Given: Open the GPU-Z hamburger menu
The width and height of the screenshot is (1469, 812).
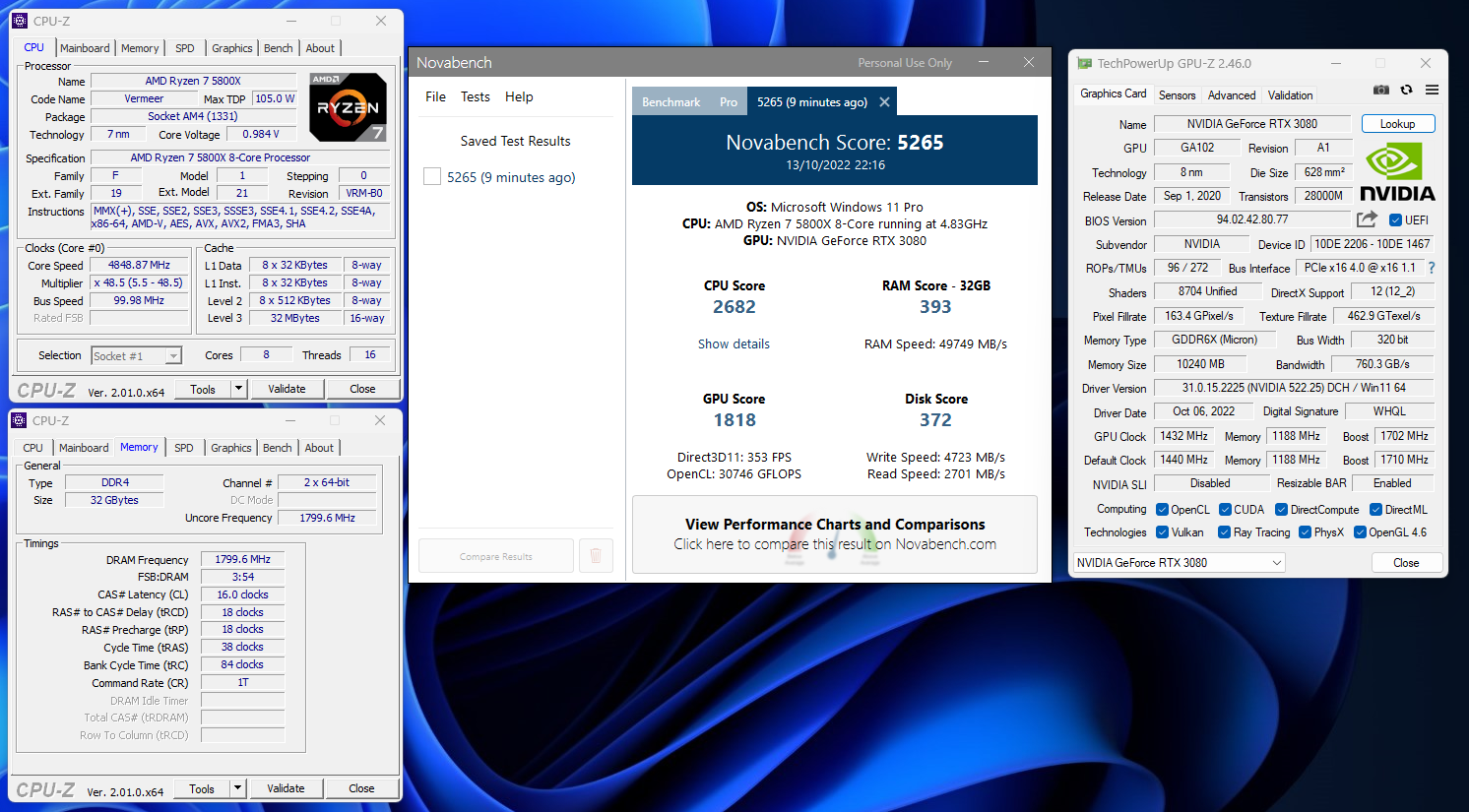Looking at the screenshot, I should tap(1432, 90).
